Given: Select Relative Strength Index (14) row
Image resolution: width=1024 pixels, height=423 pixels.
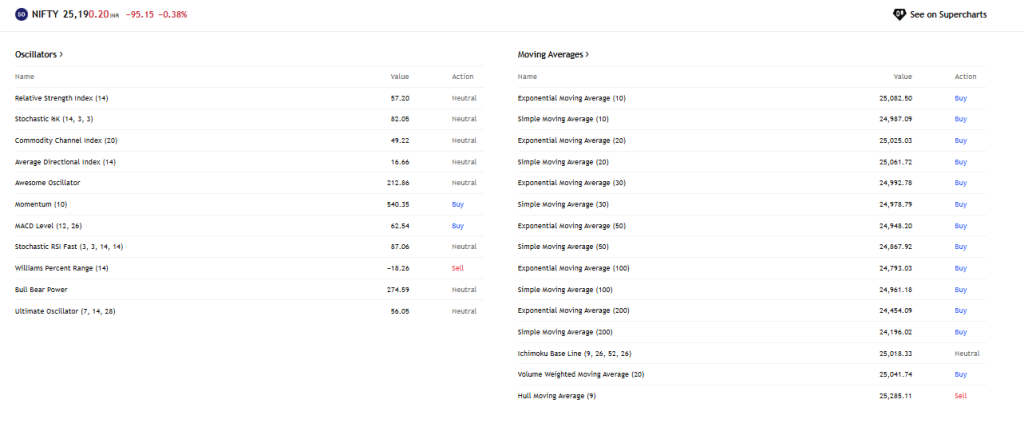Looking at the screenshot, I should [61, 98].
